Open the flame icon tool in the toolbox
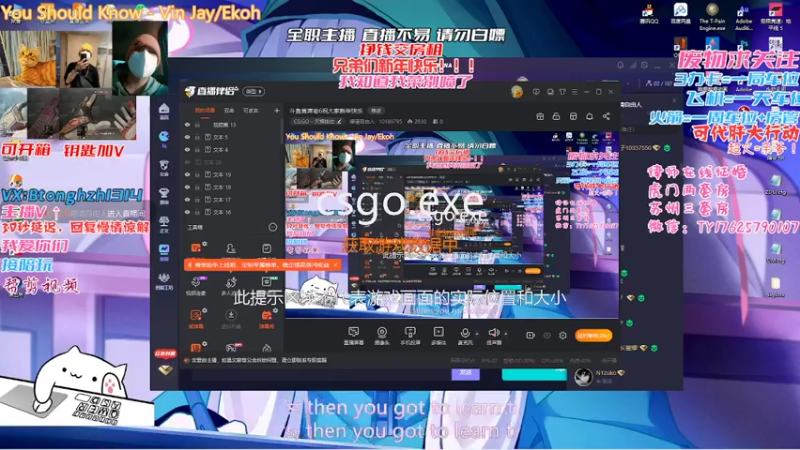 point(266,348)
